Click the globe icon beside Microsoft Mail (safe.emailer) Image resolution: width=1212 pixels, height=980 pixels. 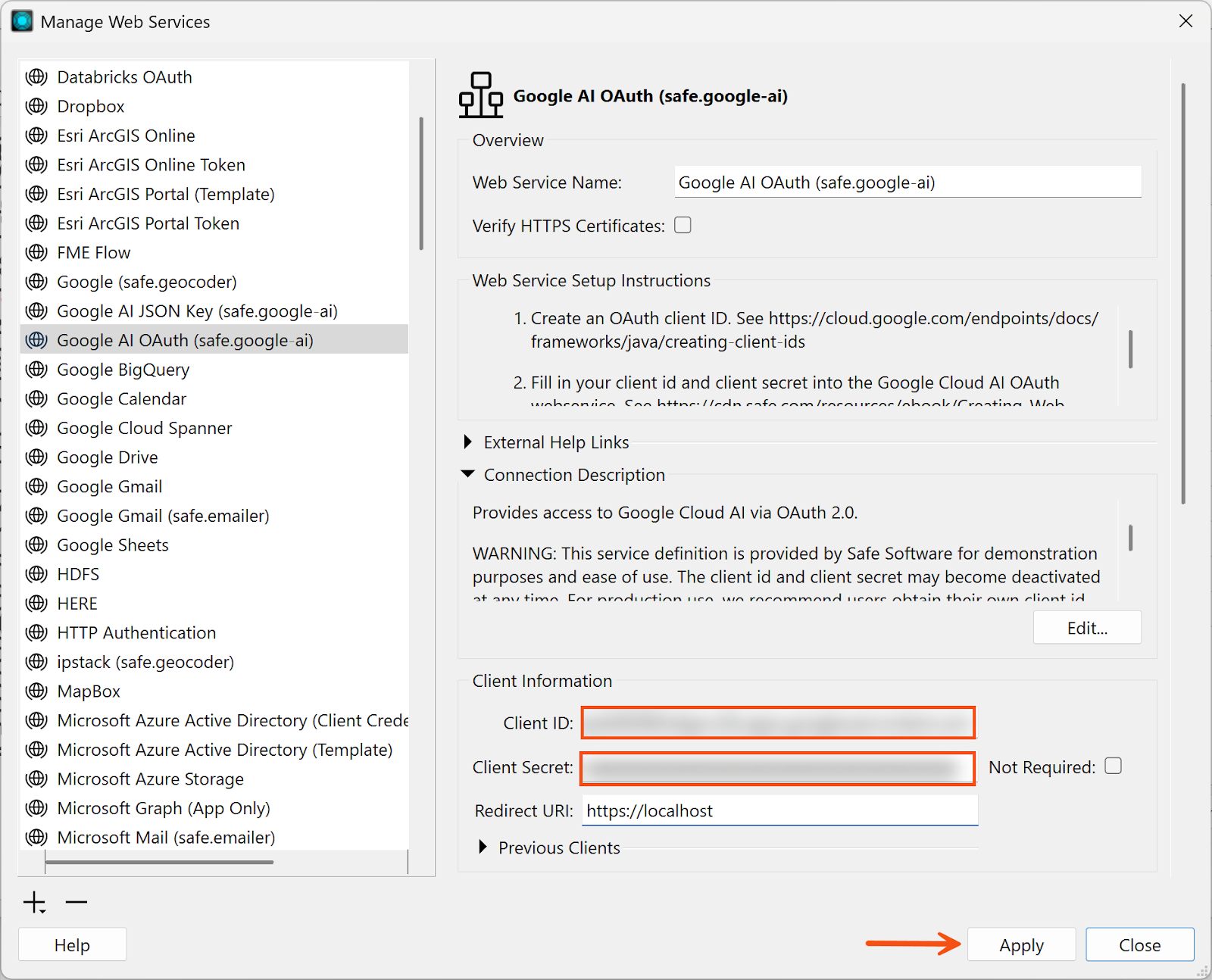[x=36, y=837]
